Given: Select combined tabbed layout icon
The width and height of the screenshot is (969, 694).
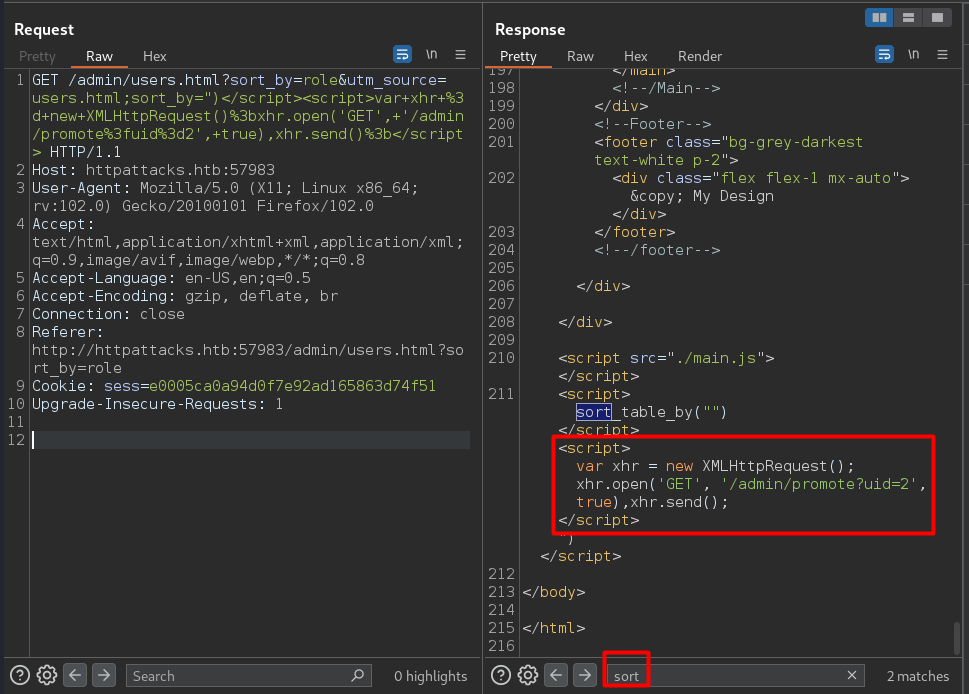Looking at the screenshot, I should click(937, 17).
